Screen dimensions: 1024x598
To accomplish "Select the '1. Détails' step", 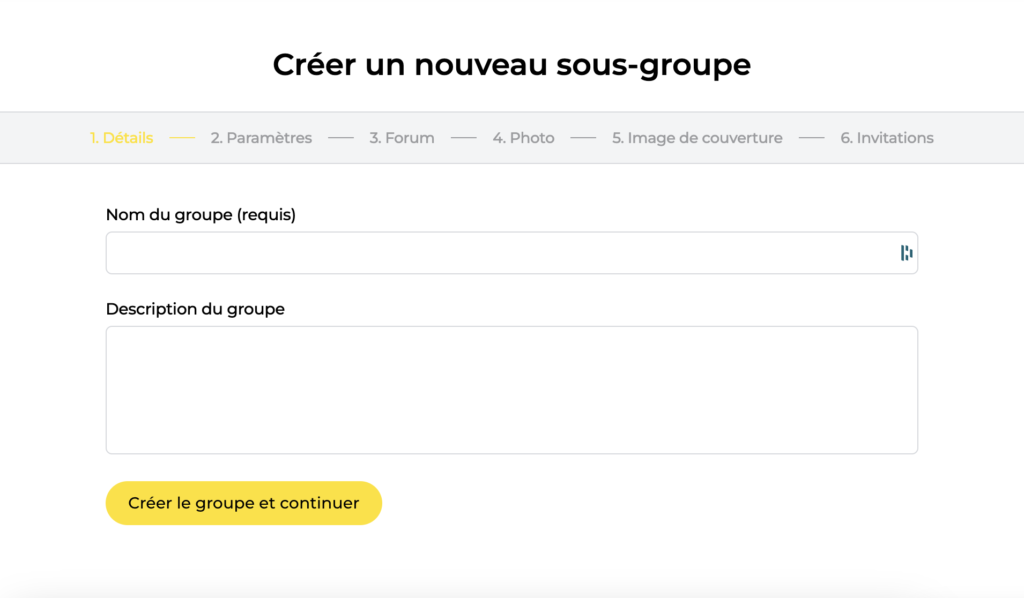I will 121,138.
